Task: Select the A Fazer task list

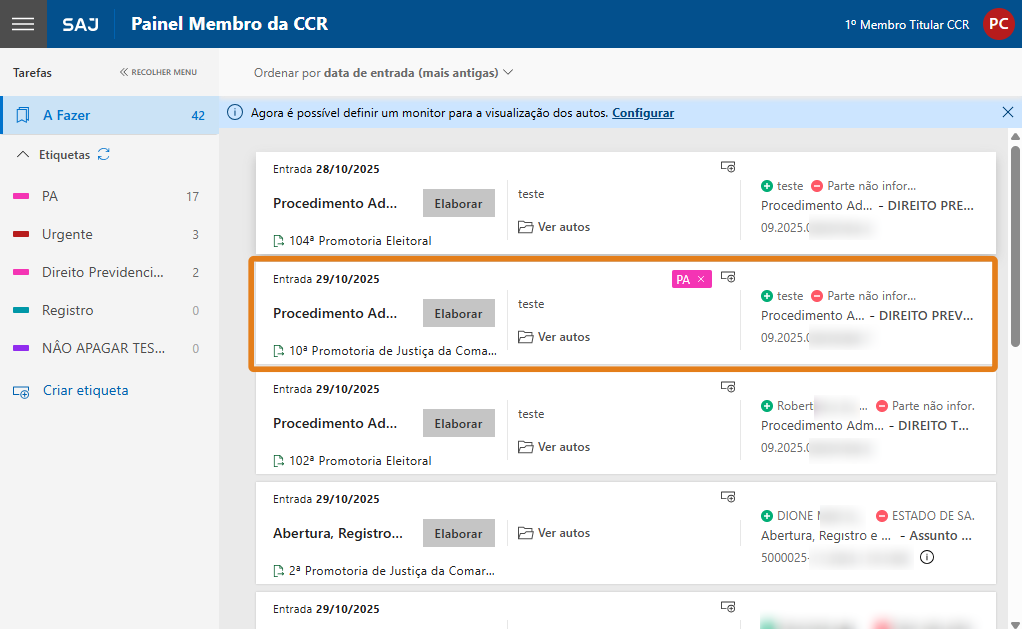Action: [x=66, y=116]
